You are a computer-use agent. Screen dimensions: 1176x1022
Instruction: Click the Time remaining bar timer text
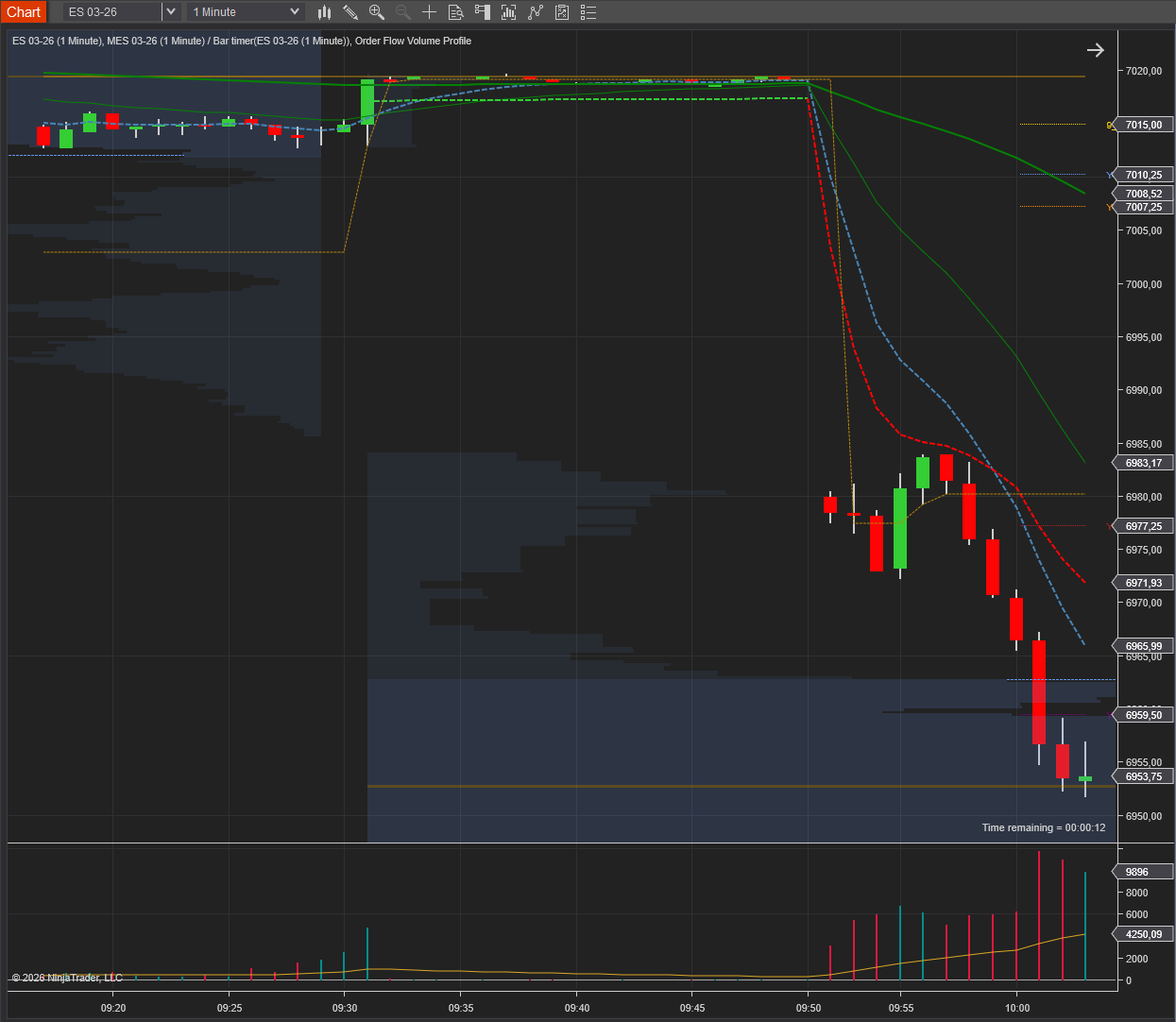(x=1044, y=827)
